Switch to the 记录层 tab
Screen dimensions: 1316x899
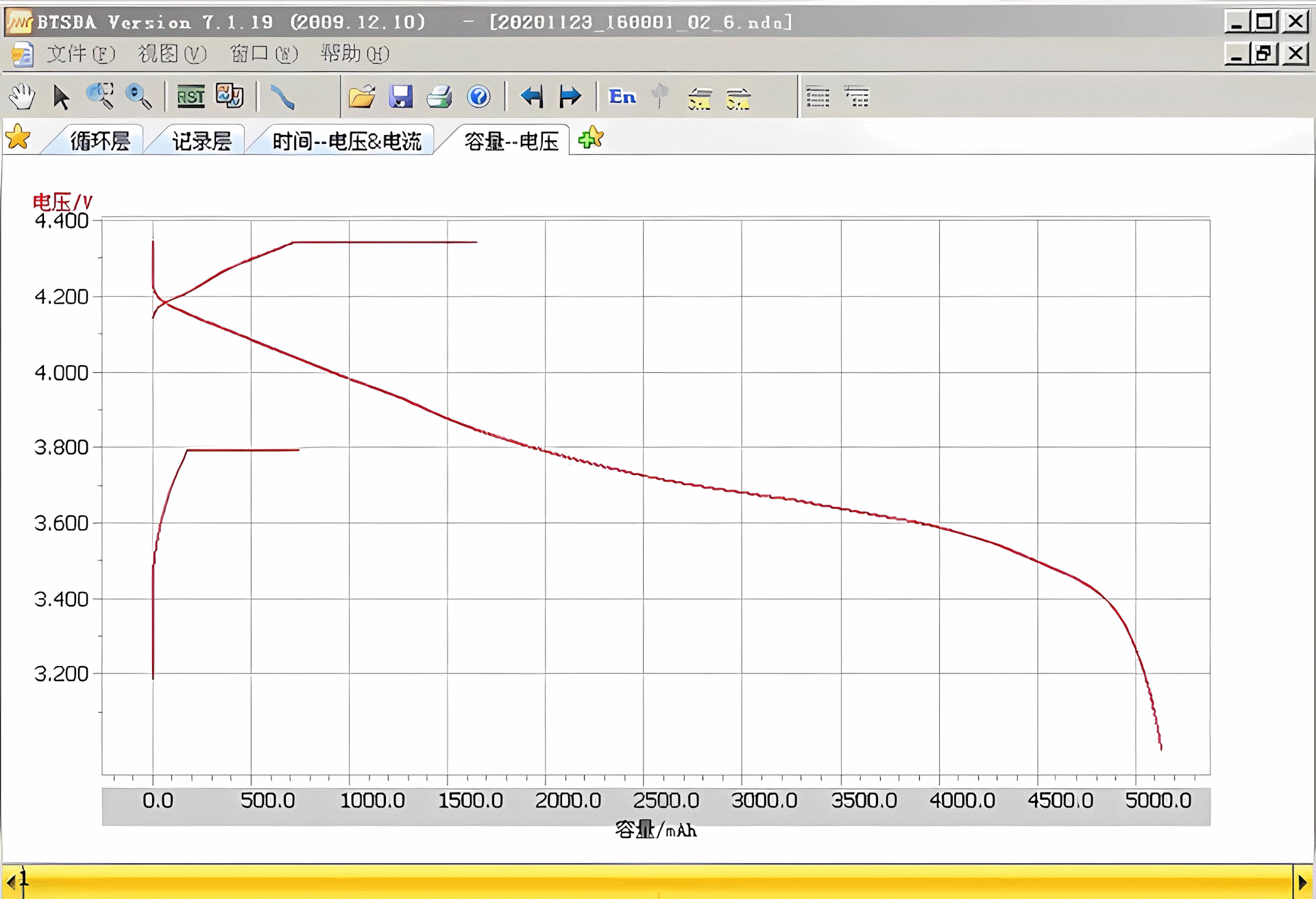click(x=202, y=141)
